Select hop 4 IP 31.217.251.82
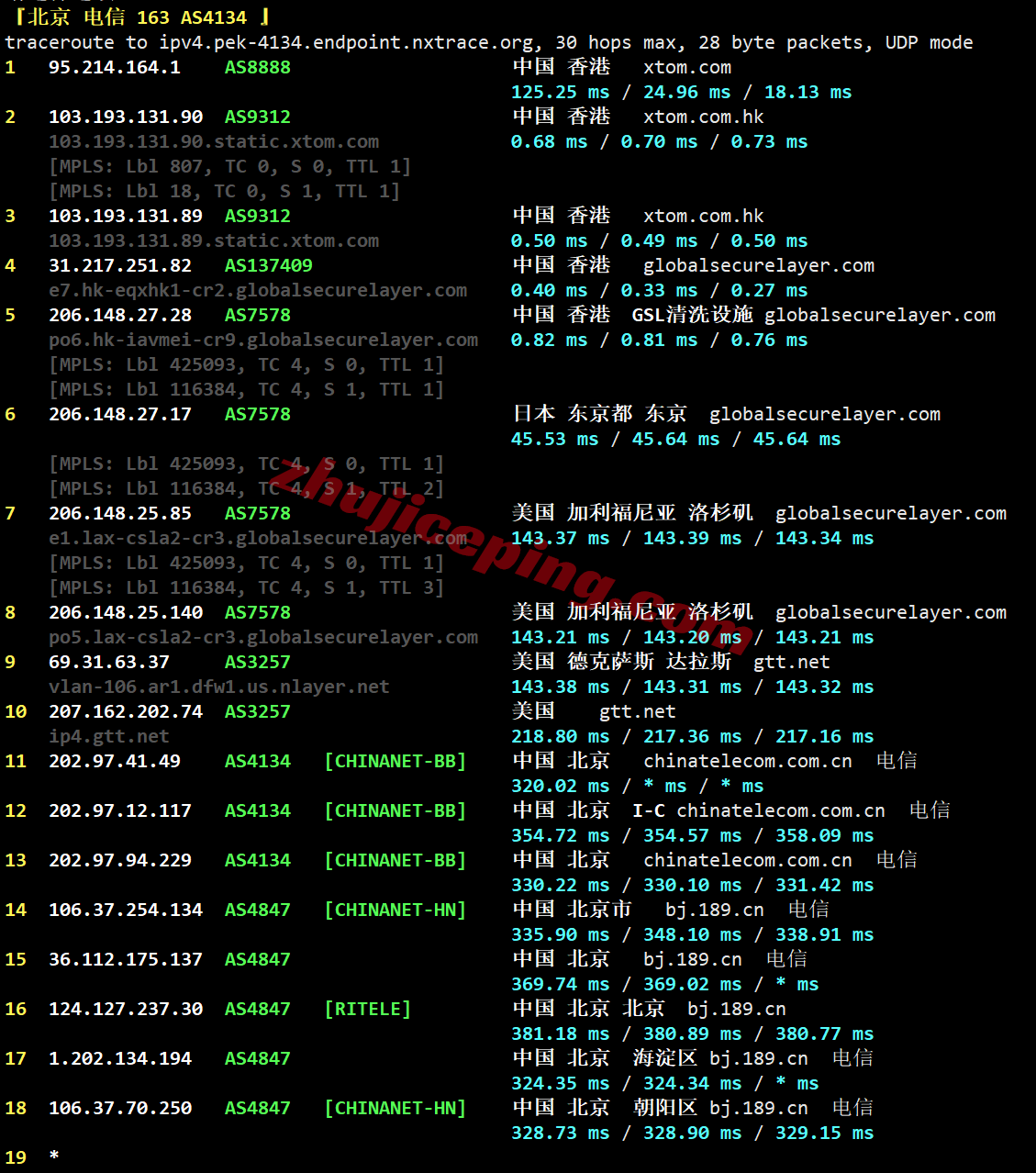Viewport: 1036px width, 1173px height. pos(120,265)
